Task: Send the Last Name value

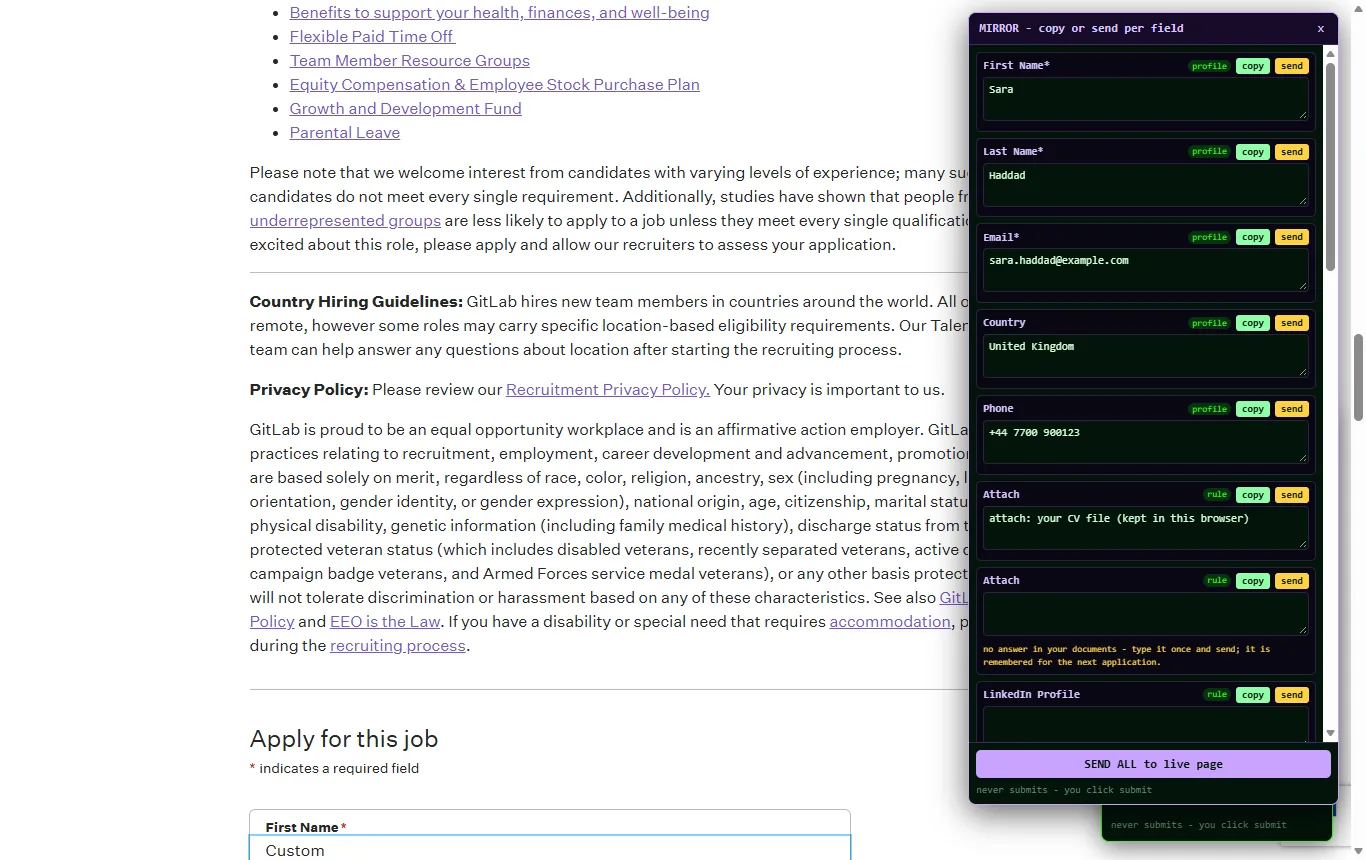Action: (1292, 152)
